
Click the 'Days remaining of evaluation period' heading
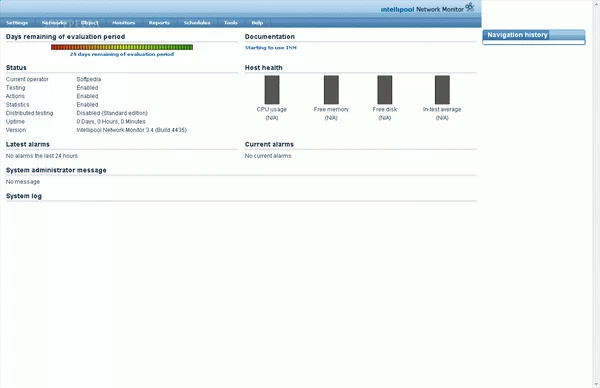[x=65, y=37]
